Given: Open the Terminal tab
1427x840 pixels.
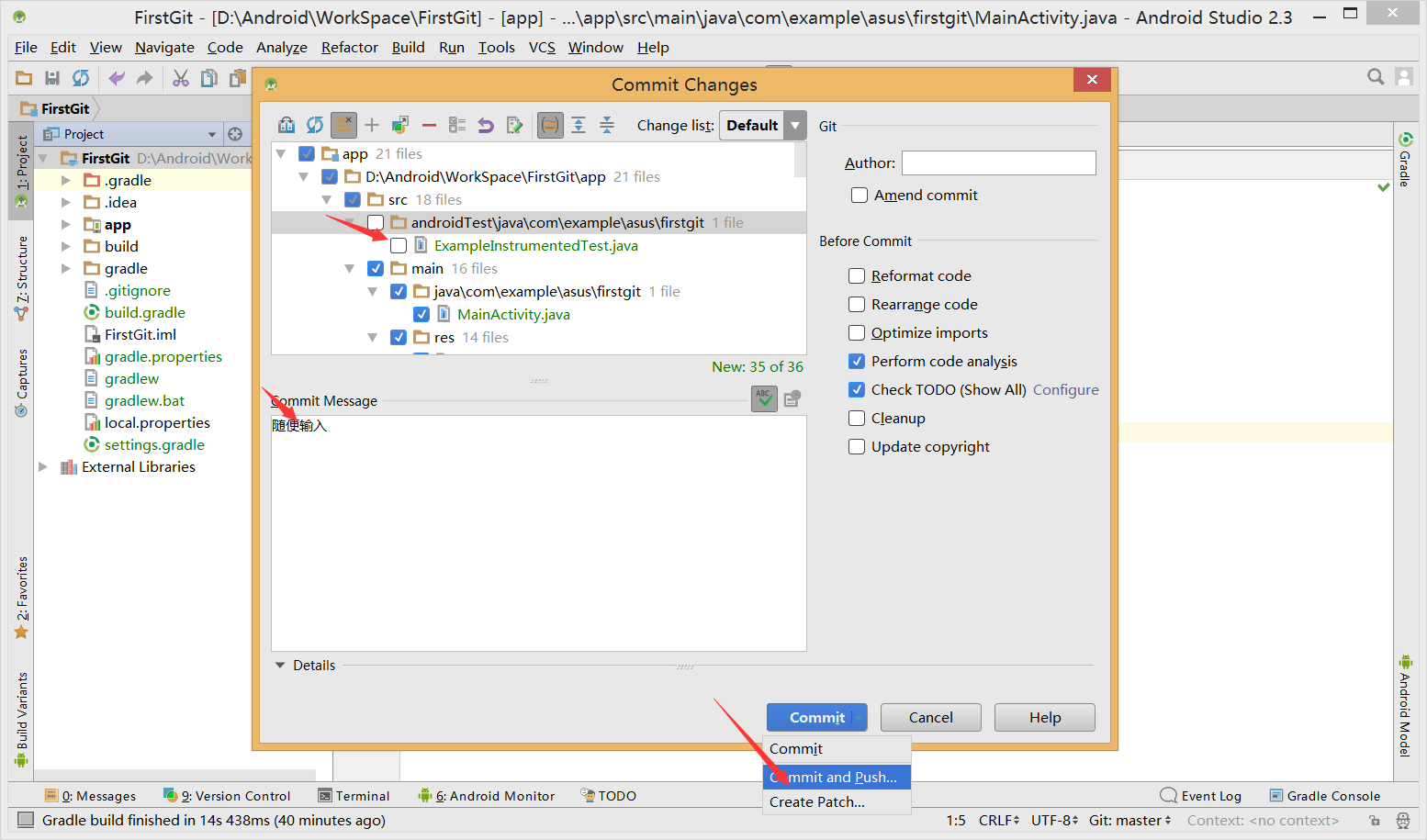Looking at the screenshot, I should (x=354, y=796).
